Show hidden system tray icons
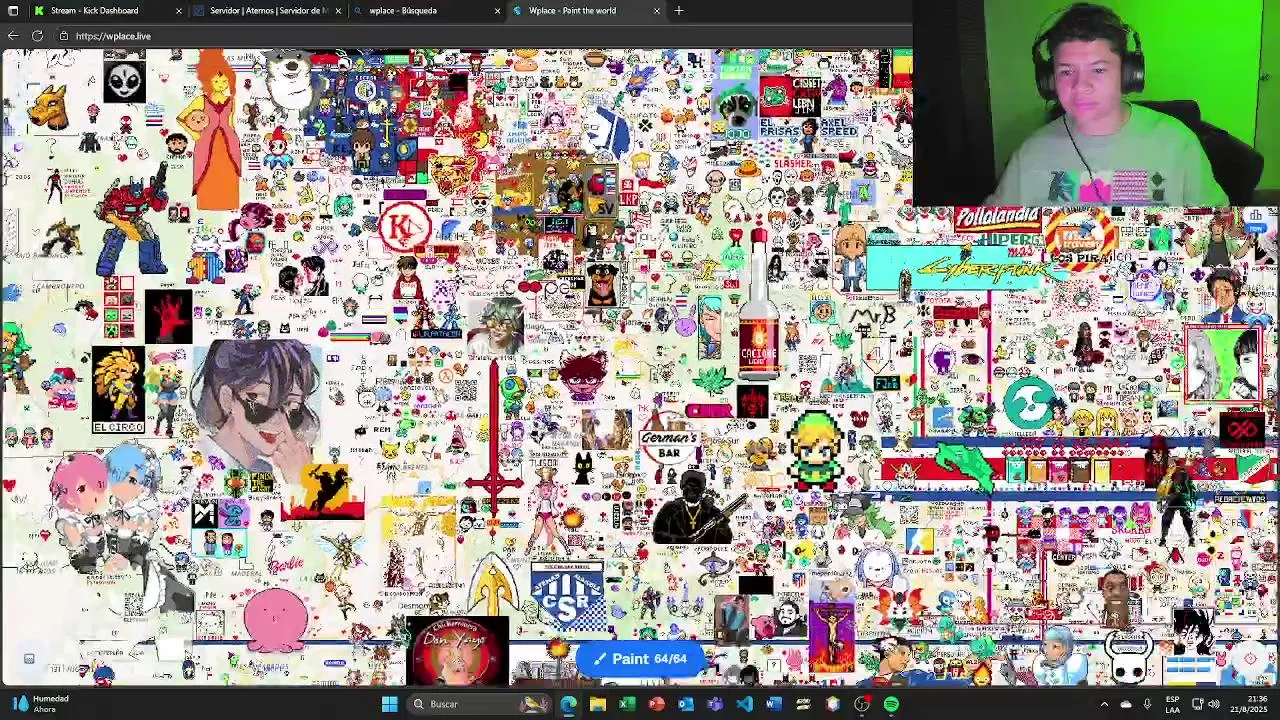 (1104, 704)
